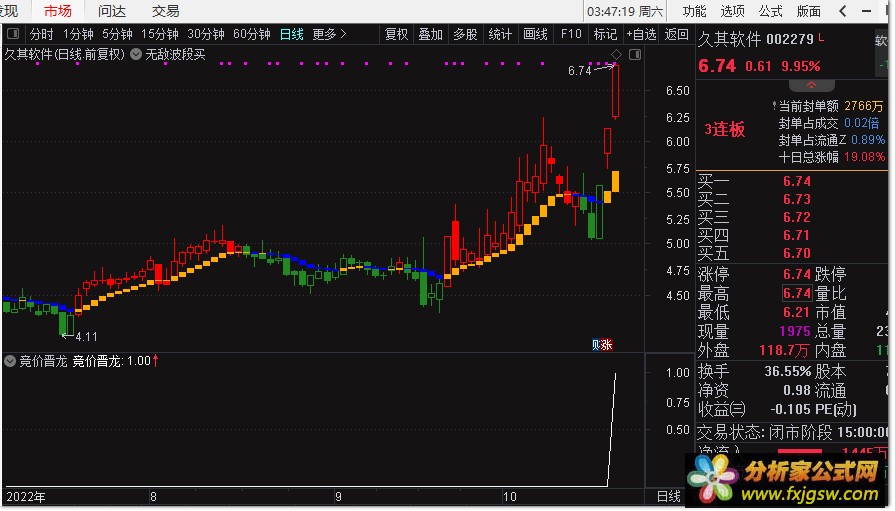The width and height of the screenshot is (895, 511).
Task: Open the 功能 menu
Action: (x=694, y=11)
